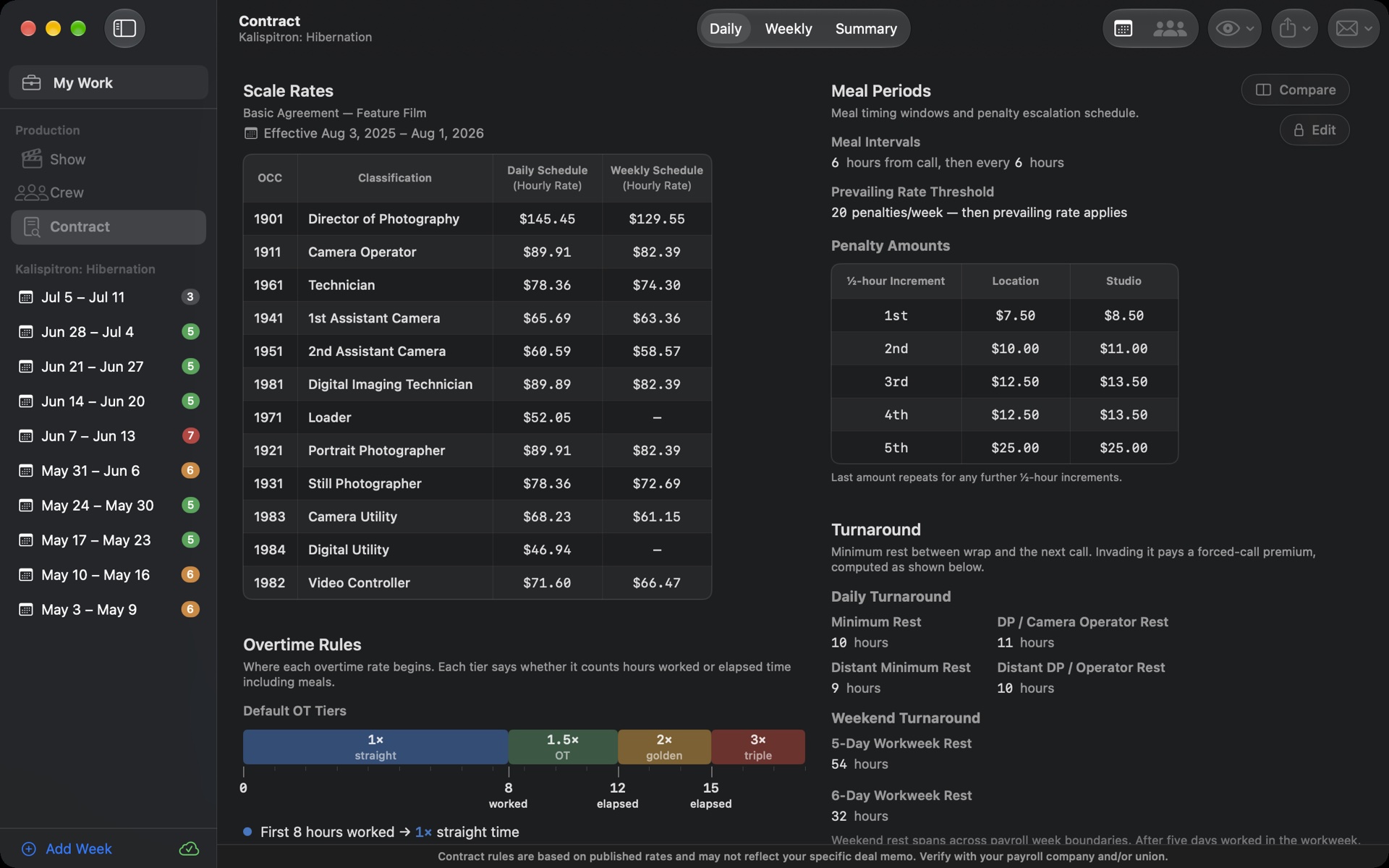Image resolution: width=1389 pixels, height=868 pixels.
Task: Open the eye visibility options menu
Action: click(1234, 28)
